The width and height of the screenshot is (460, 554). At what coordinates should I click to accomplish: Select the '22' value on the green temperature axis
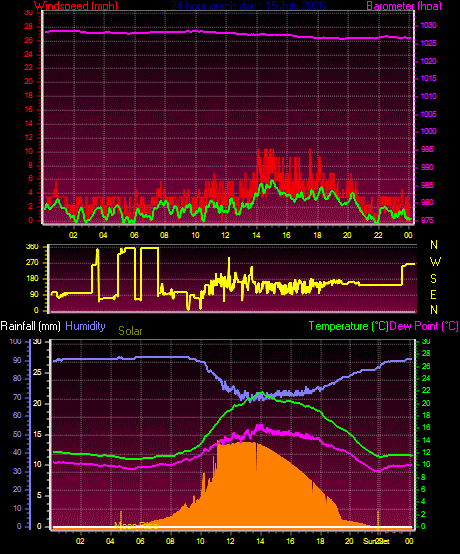(426, 390)
